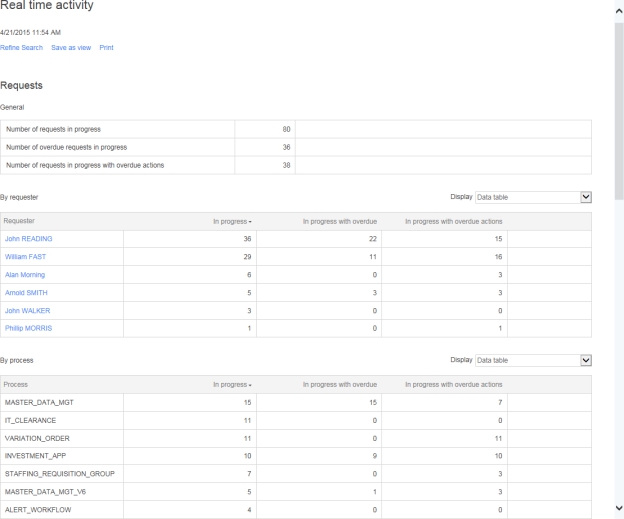Sort process table by In progress column
This screenshot has height=519, width=624.
pos(231,384)
